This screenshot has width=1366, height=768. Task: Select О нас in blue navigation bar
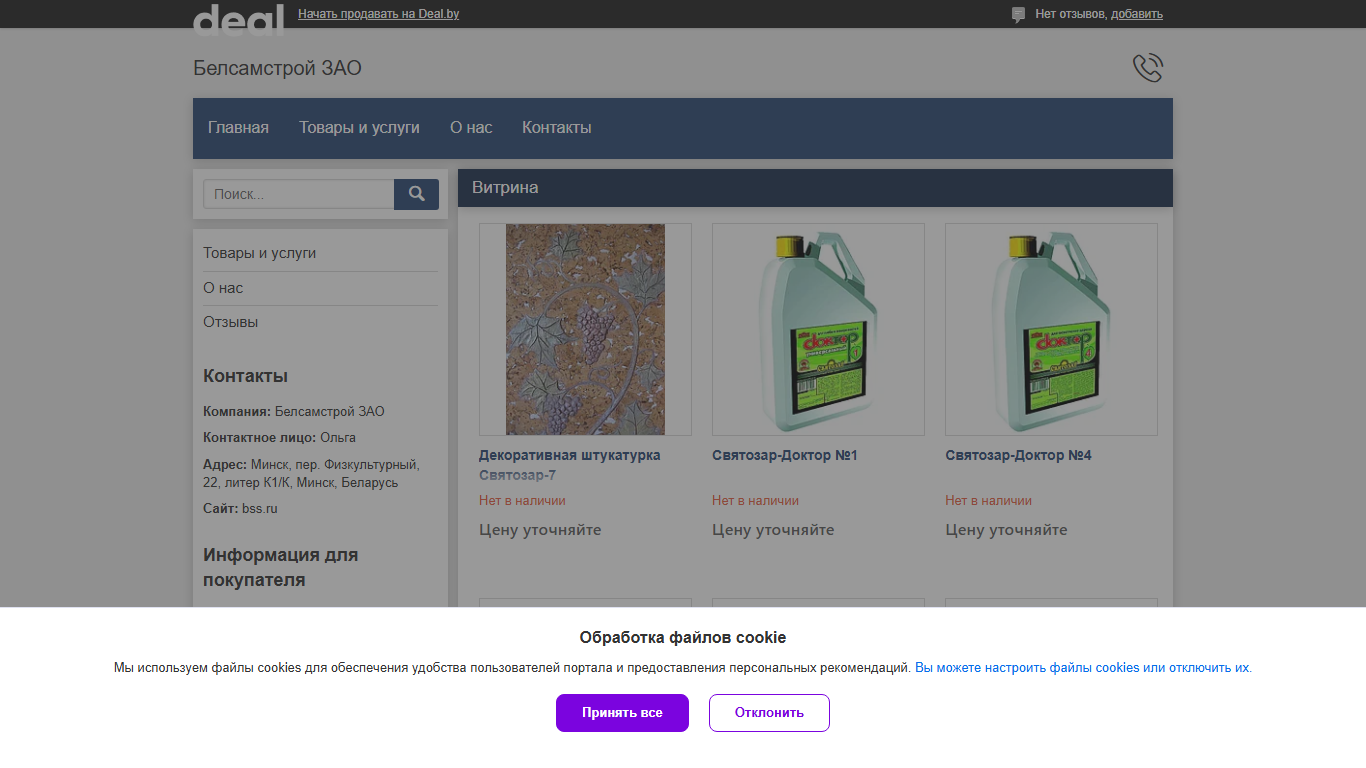[x=471, y=128]
